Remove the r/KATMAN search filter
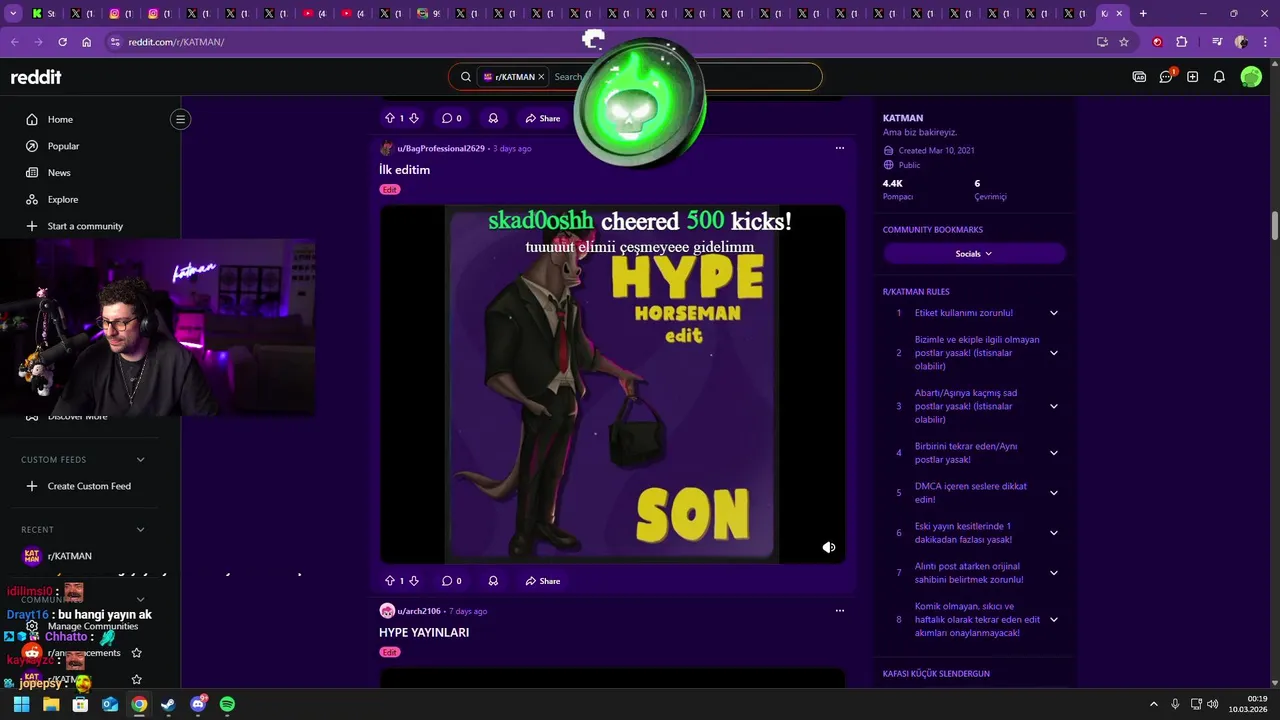 coord(541,77)
